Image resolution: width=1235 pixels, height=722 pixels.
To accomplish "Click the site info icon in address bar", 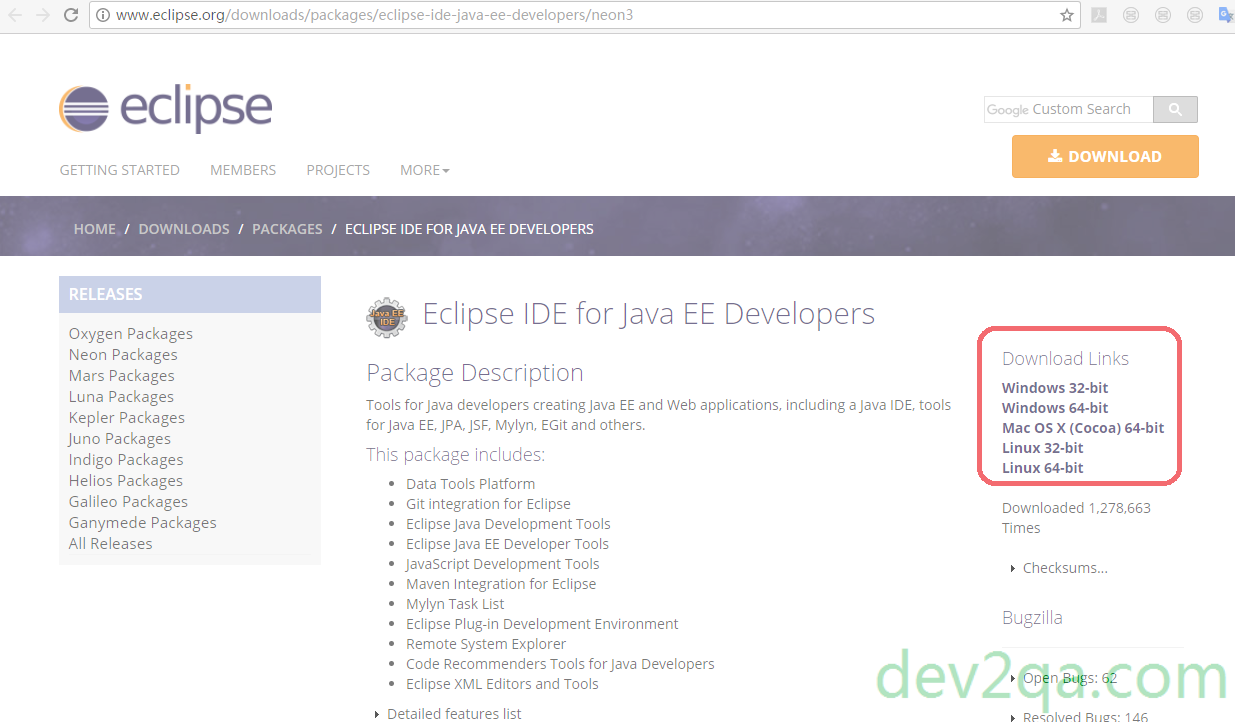I will [104, 15].
